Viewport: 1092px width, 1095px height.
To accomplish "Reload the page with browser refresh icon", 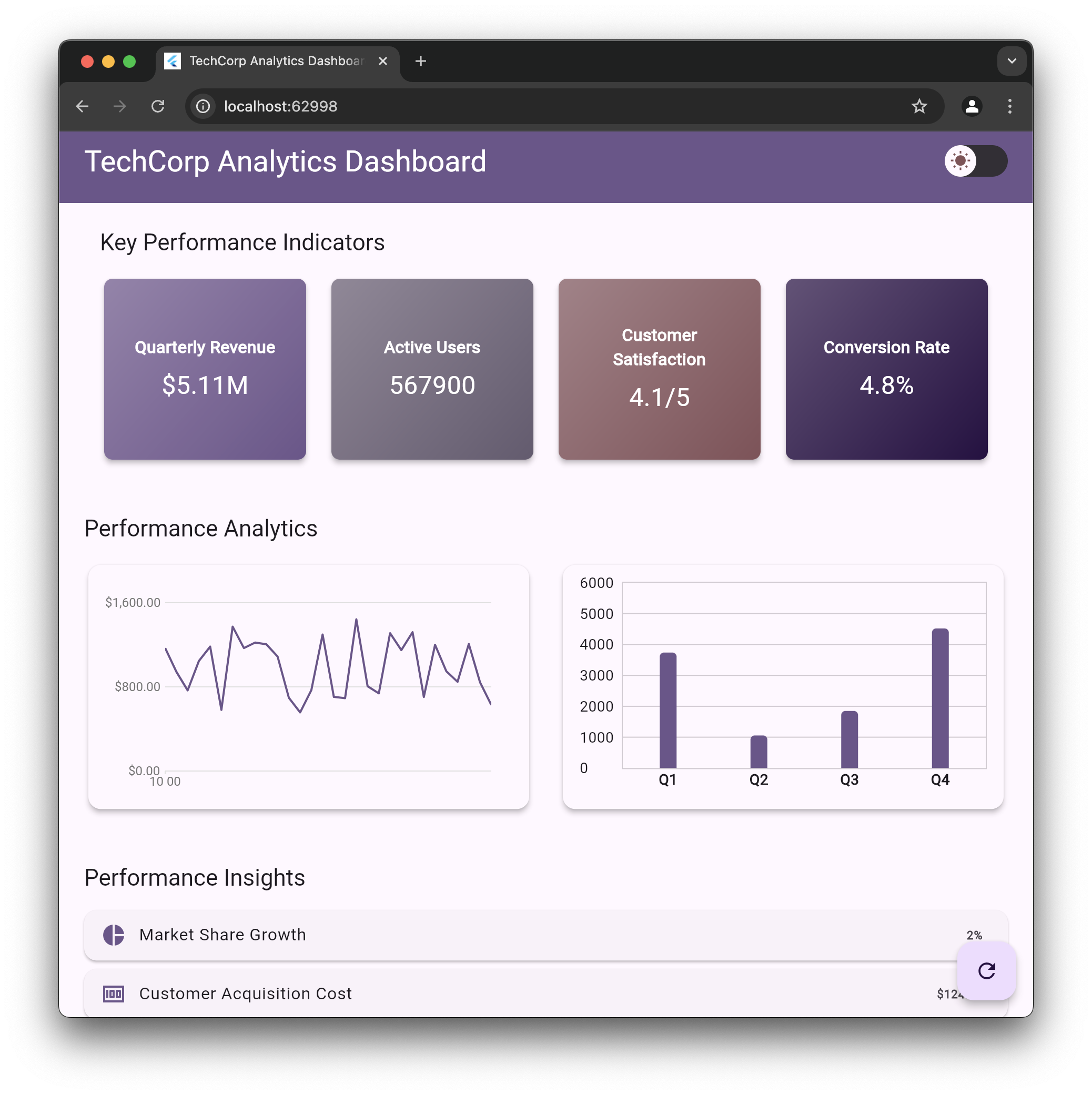I will pyautogui.click(x=158, y=106).
